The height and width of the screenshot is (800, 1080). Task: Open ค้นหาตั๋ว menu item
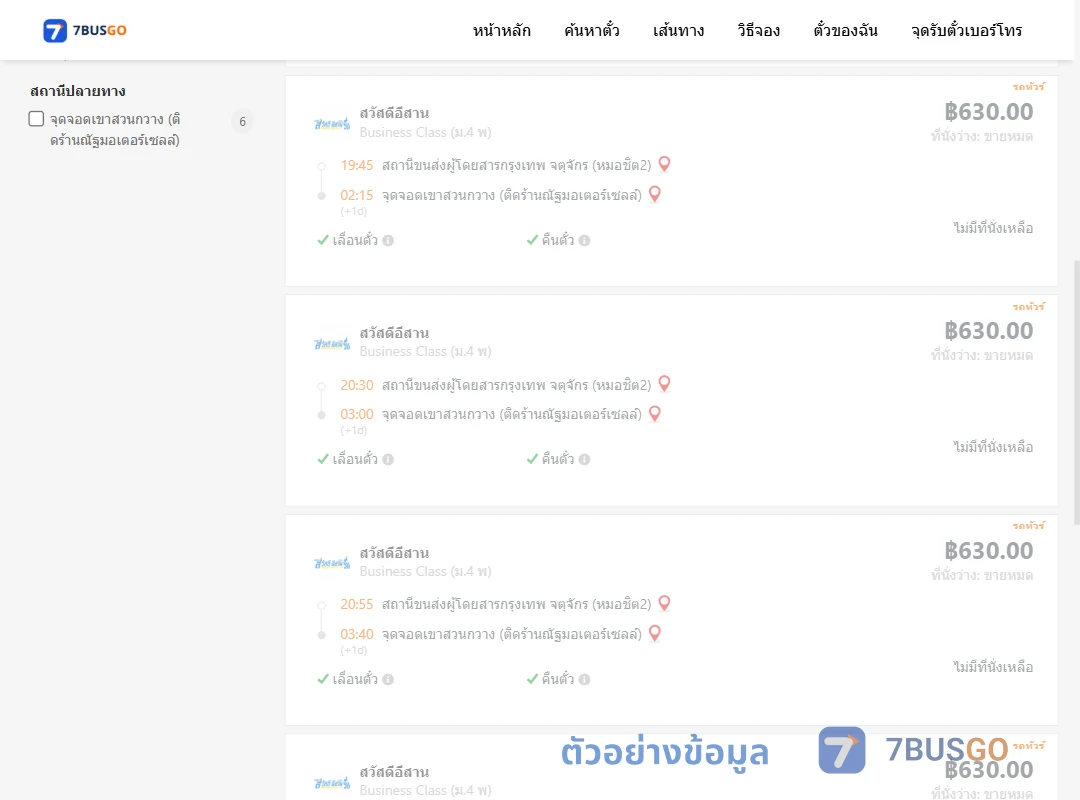coord(592,30)
